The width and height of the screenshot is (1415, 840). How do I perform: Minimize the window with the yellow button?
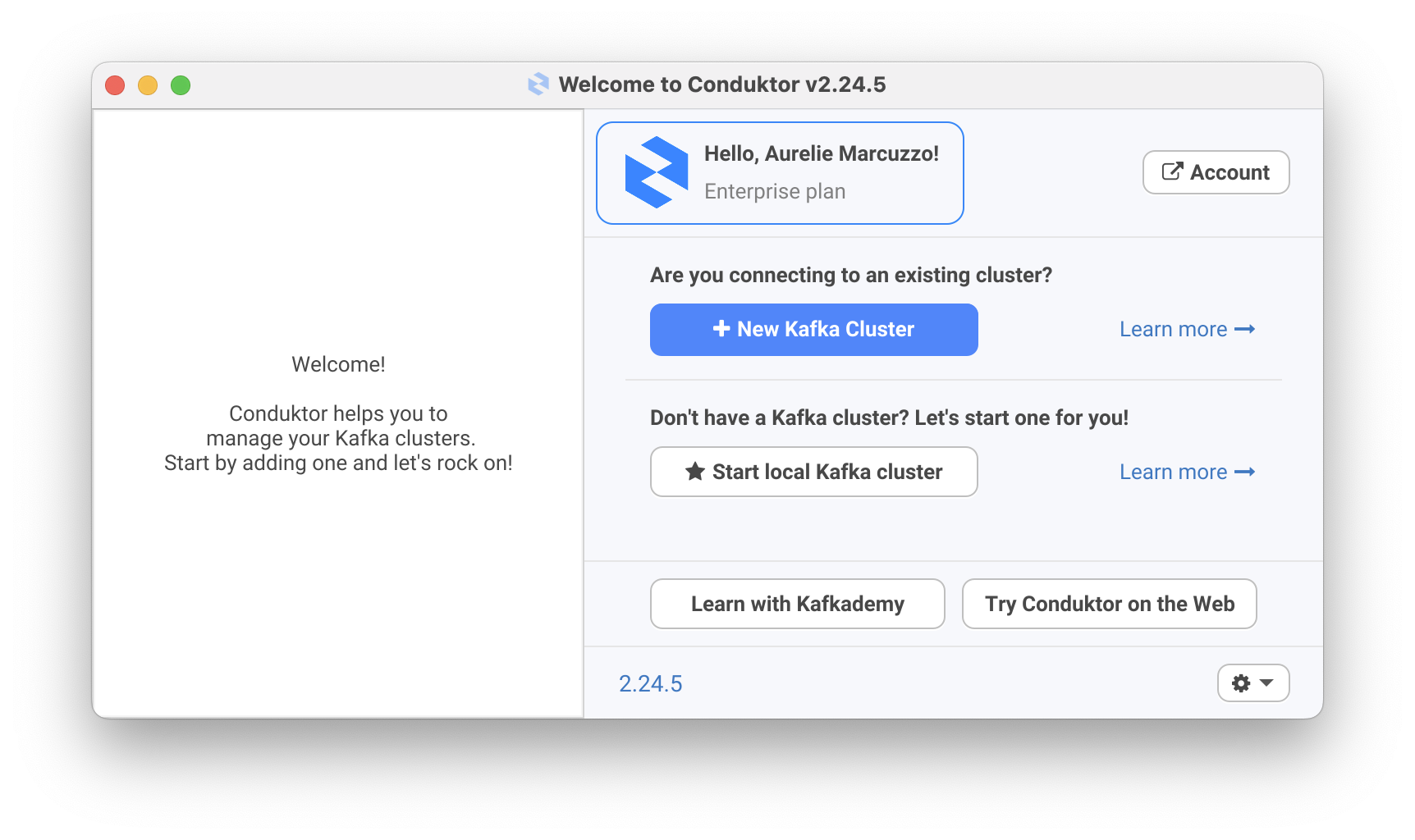click(x=148, y=85)
